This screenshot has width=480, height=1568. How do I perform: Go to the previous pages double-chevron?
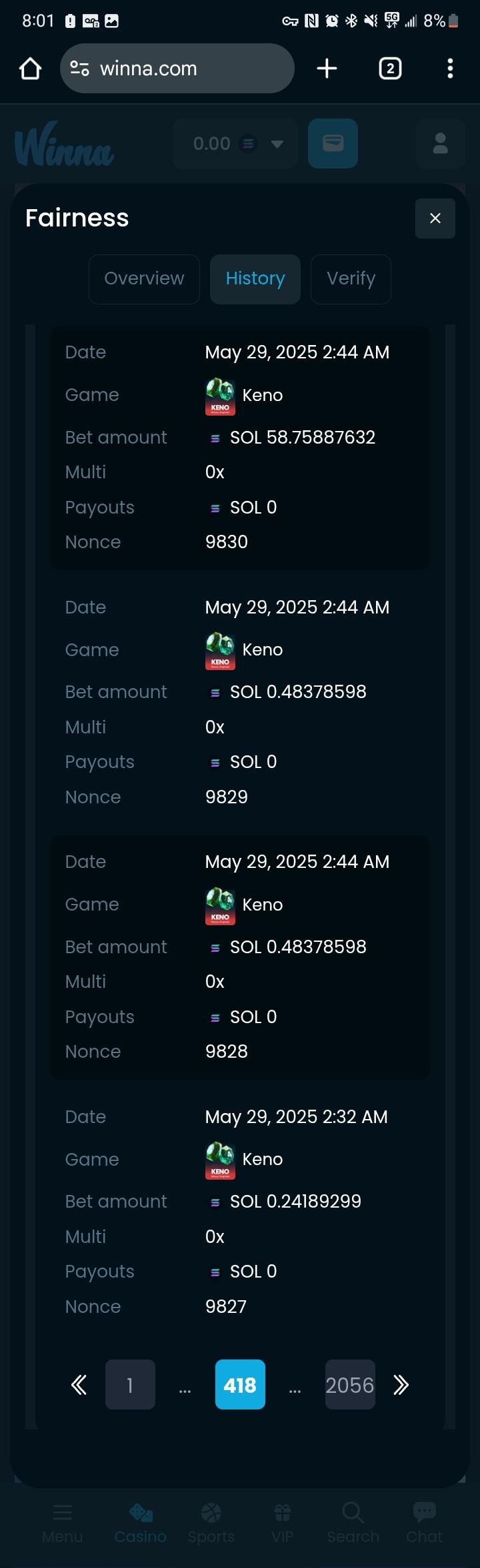point(79,1385)
